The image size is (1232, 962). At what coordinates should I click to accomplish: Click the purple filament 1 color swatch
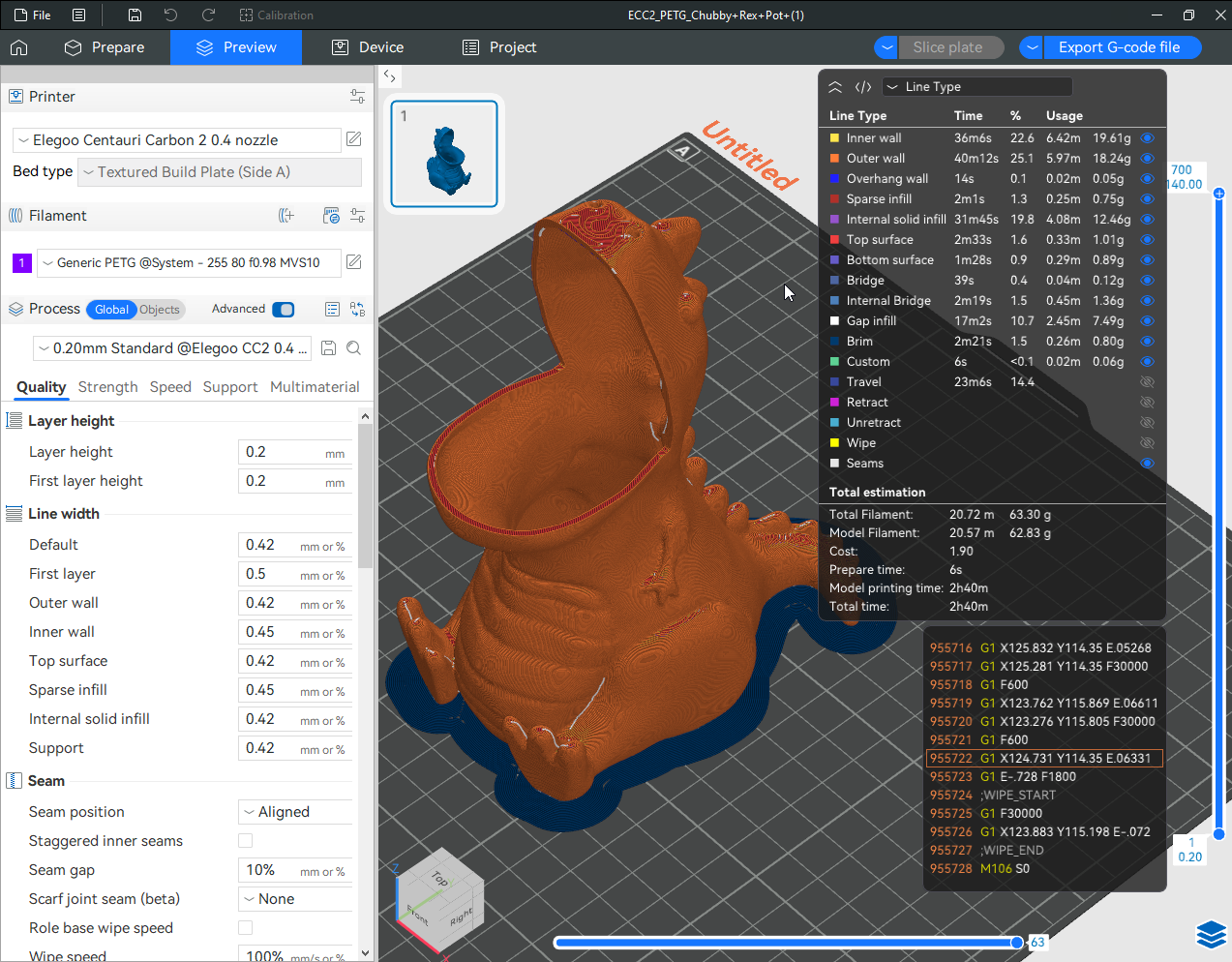[x=22, y=262]
